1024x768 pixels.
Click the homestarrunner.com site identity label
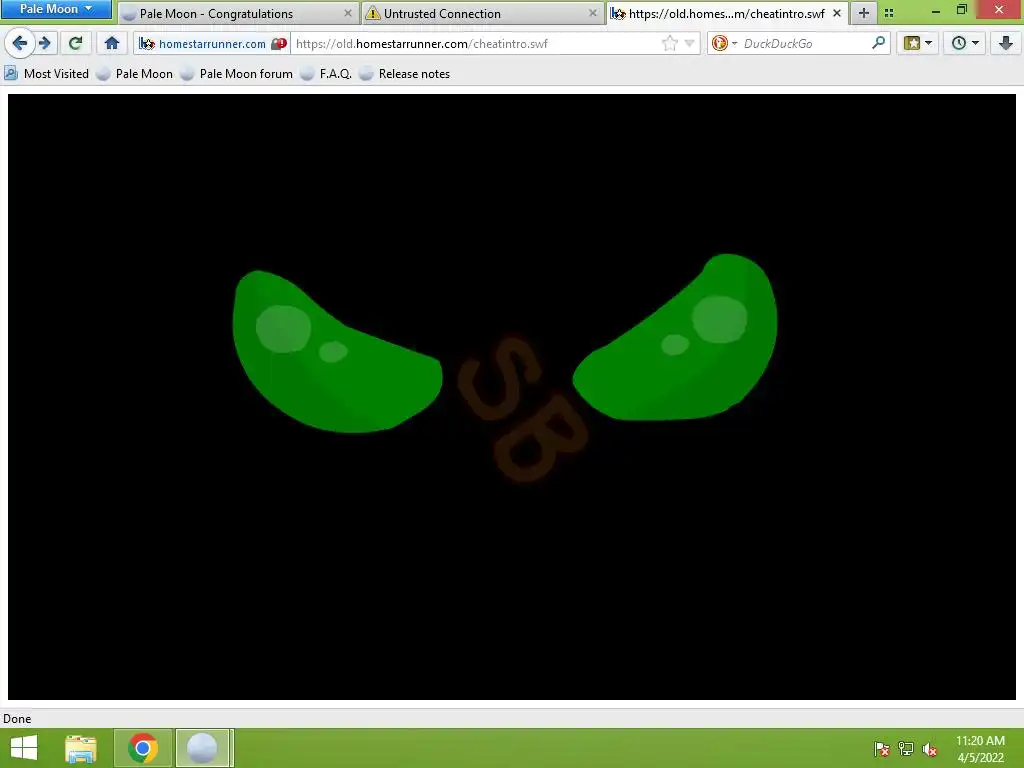click(x=212, y=44)
